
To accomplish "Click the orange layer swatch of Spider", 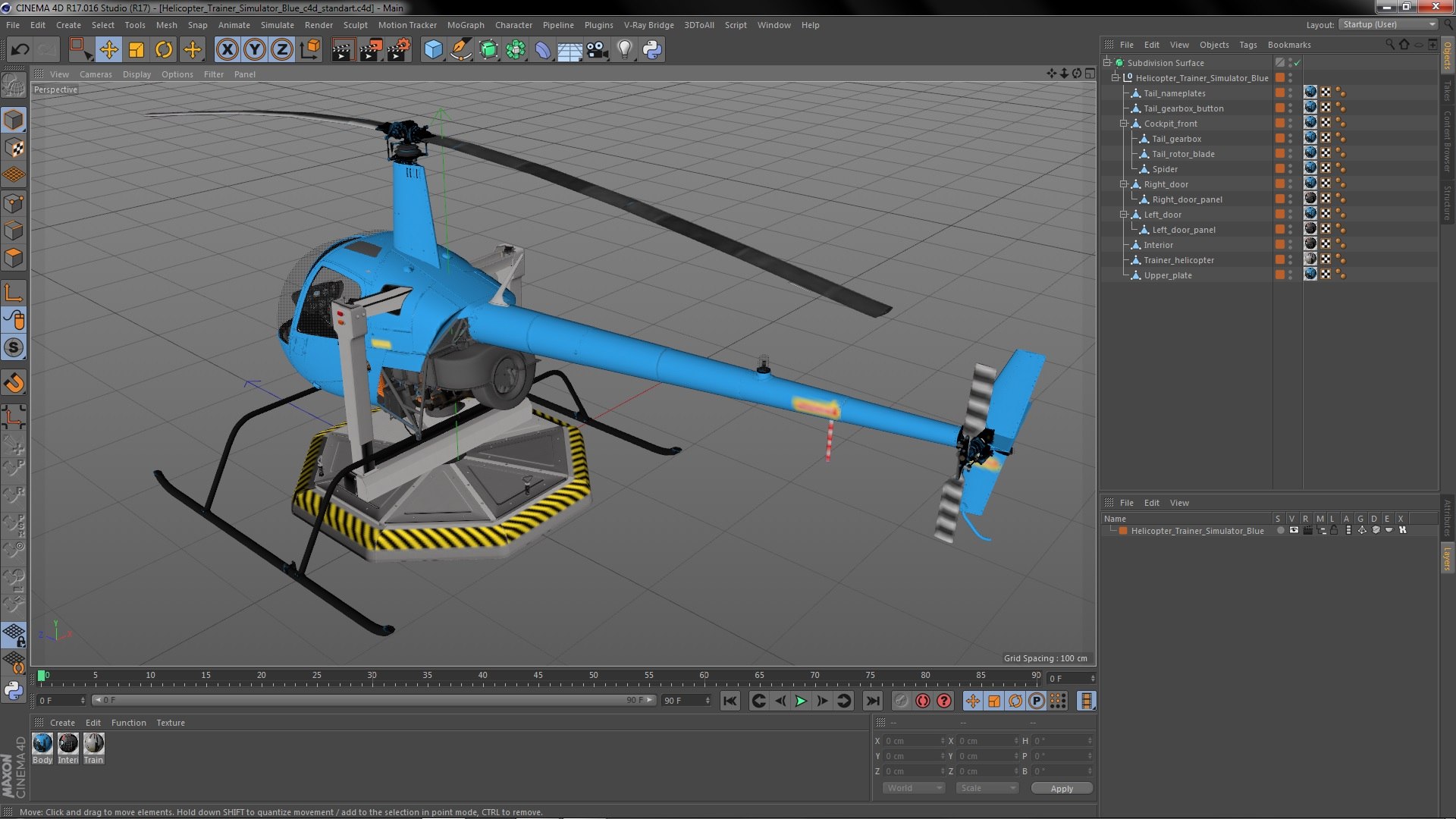I will 1279,168.
